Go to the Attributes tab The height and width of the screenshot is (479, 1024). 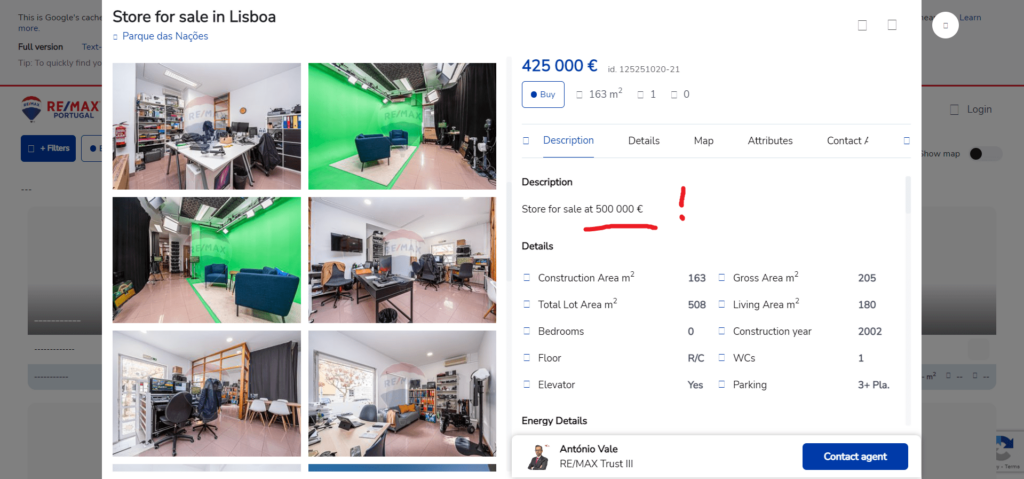coord(770,141)
